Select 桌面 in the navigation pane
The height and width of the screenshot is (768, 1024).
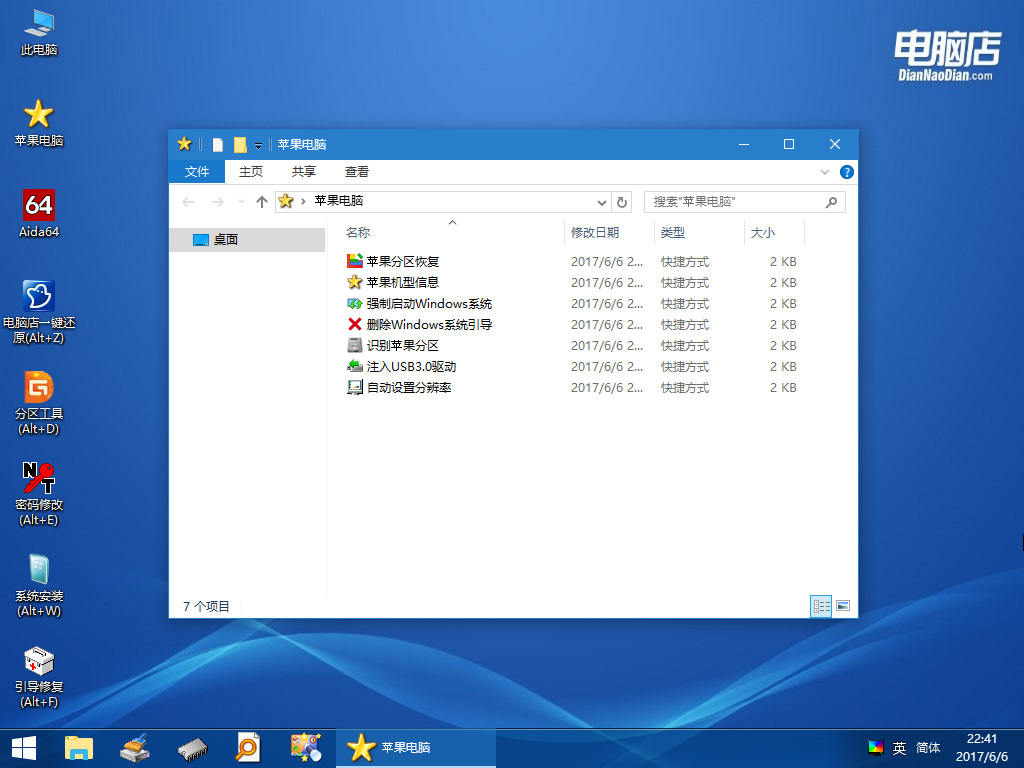click(248, 240)
